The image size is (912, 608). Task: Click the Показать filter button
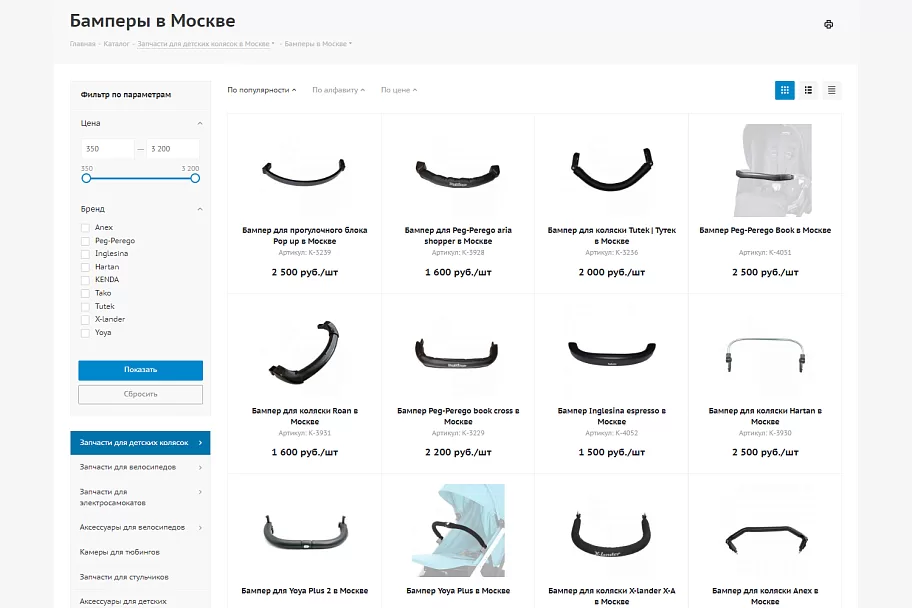click(141, 370)
